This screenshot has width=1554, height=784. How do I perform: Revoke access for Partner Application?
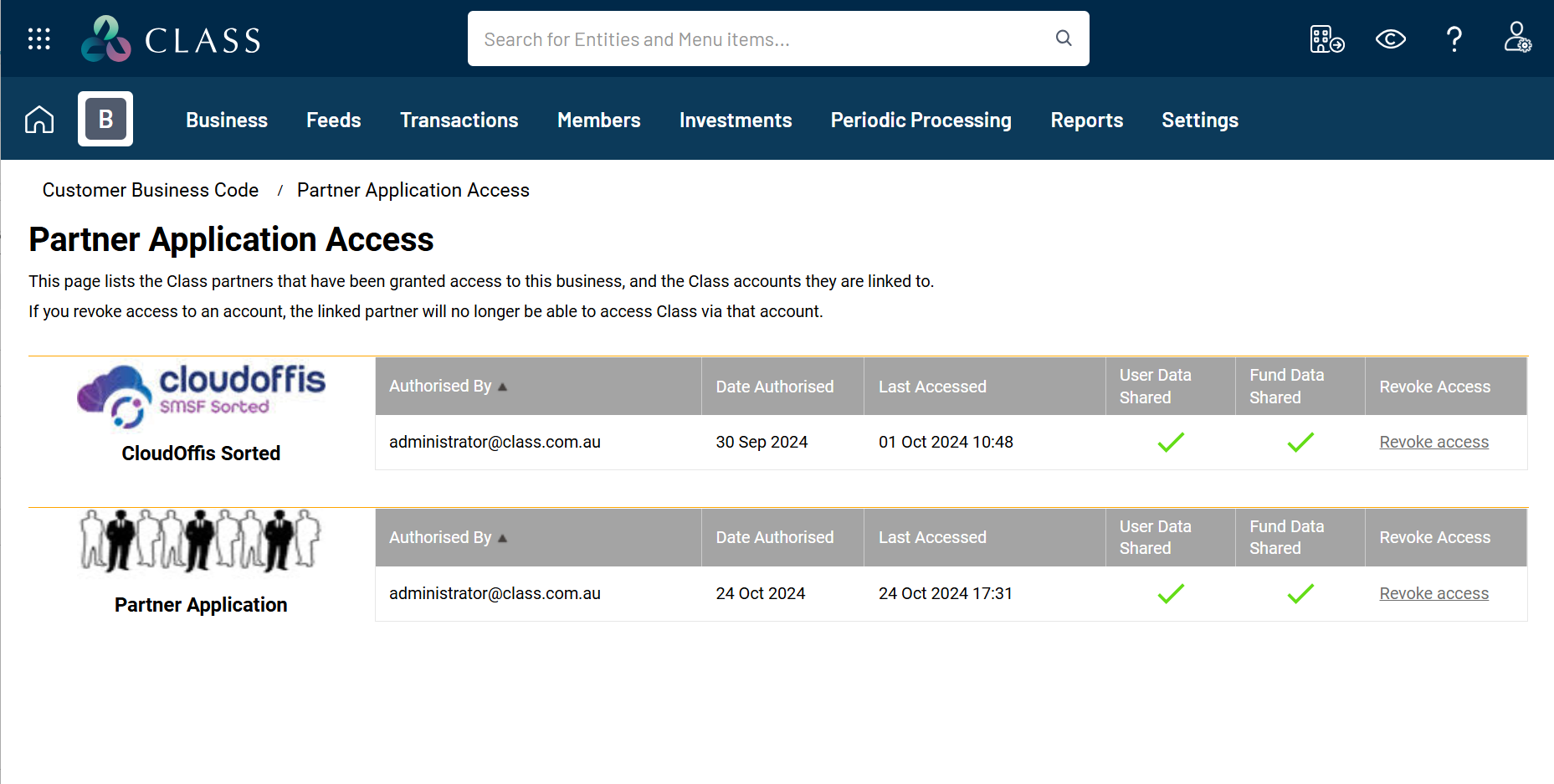click(x=1433, y=593)
